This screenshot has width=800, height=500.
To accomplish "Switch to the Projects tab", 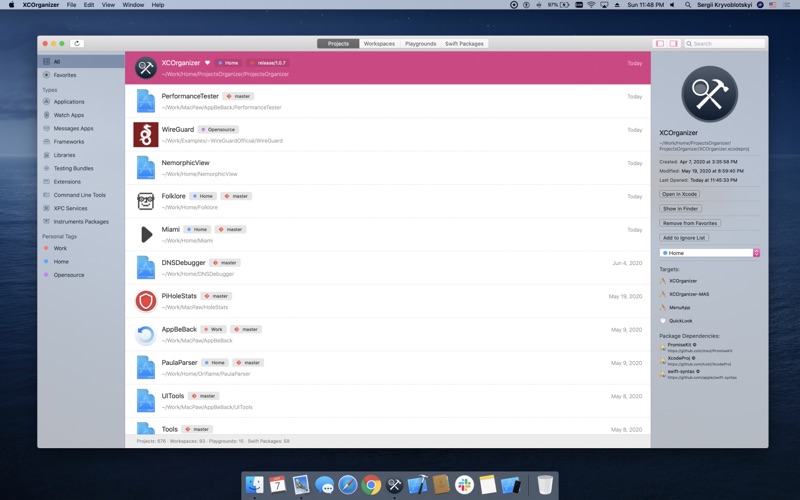I will pyautogui.click(x=338, y=43).
